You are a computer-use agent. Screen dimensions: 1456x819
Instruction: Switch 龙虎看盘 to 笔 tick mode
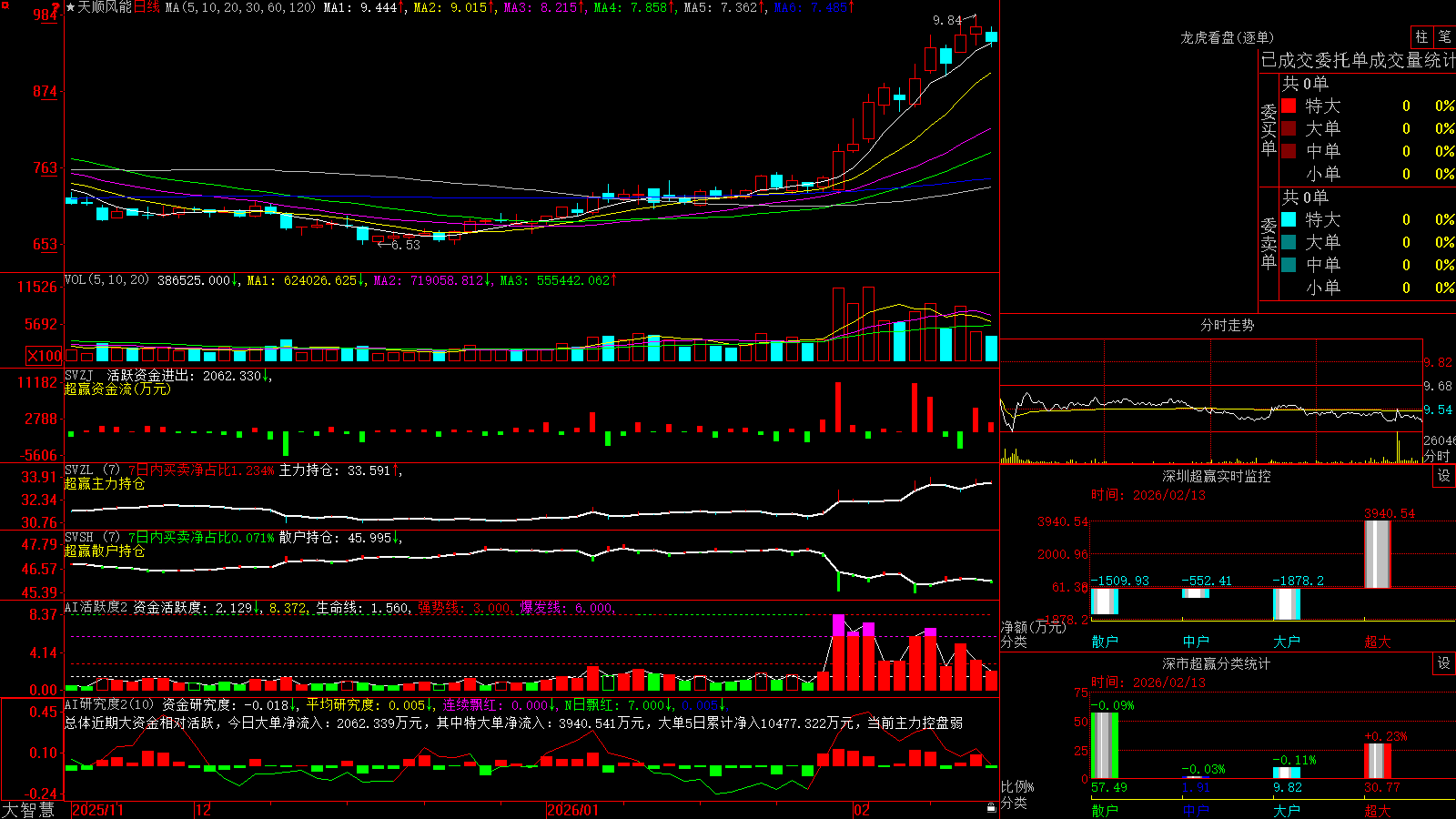[x=1444, y=37]
